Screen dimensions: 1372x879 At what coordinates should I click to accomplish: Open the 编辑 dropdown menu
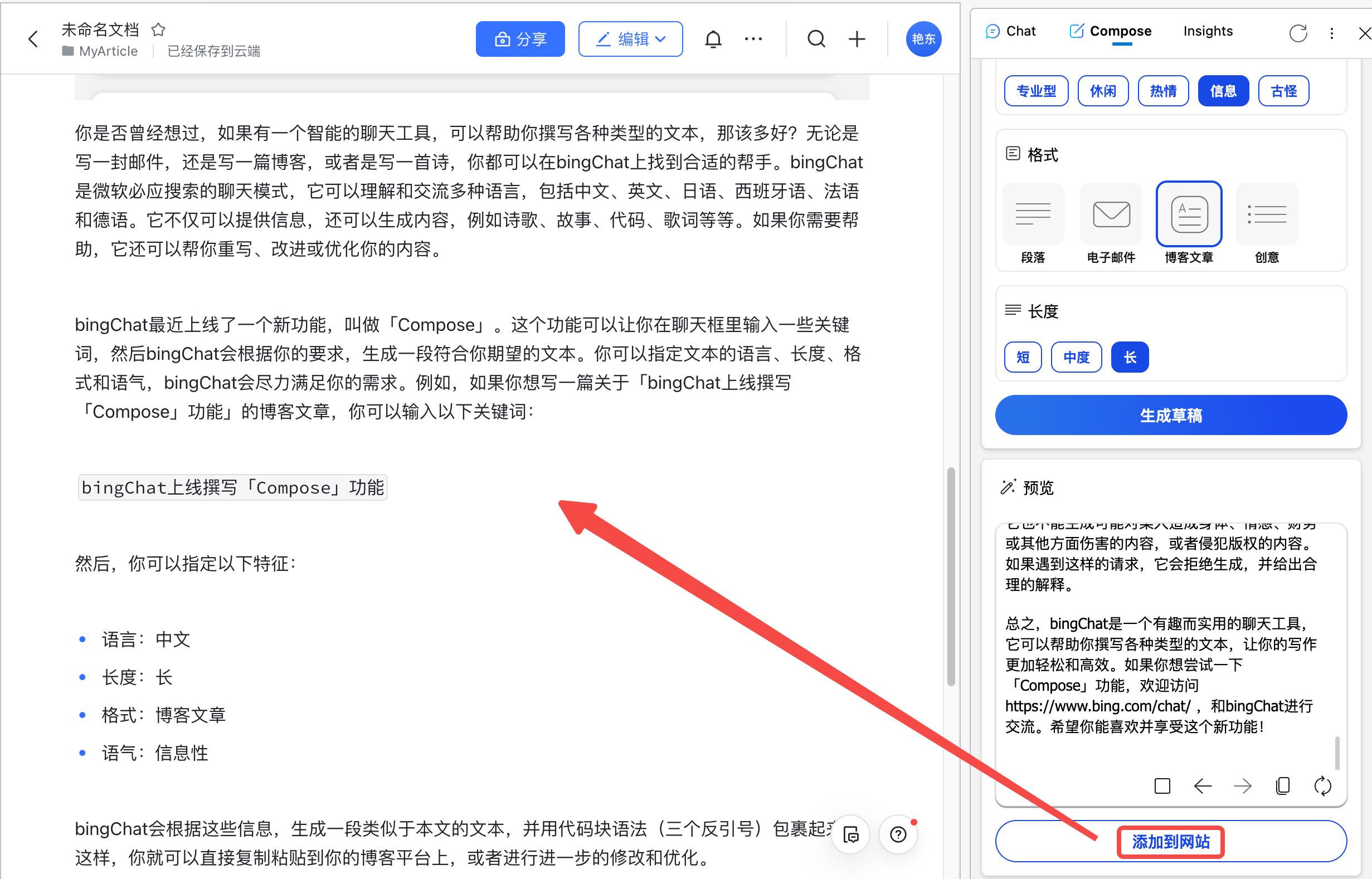[630, 38]
